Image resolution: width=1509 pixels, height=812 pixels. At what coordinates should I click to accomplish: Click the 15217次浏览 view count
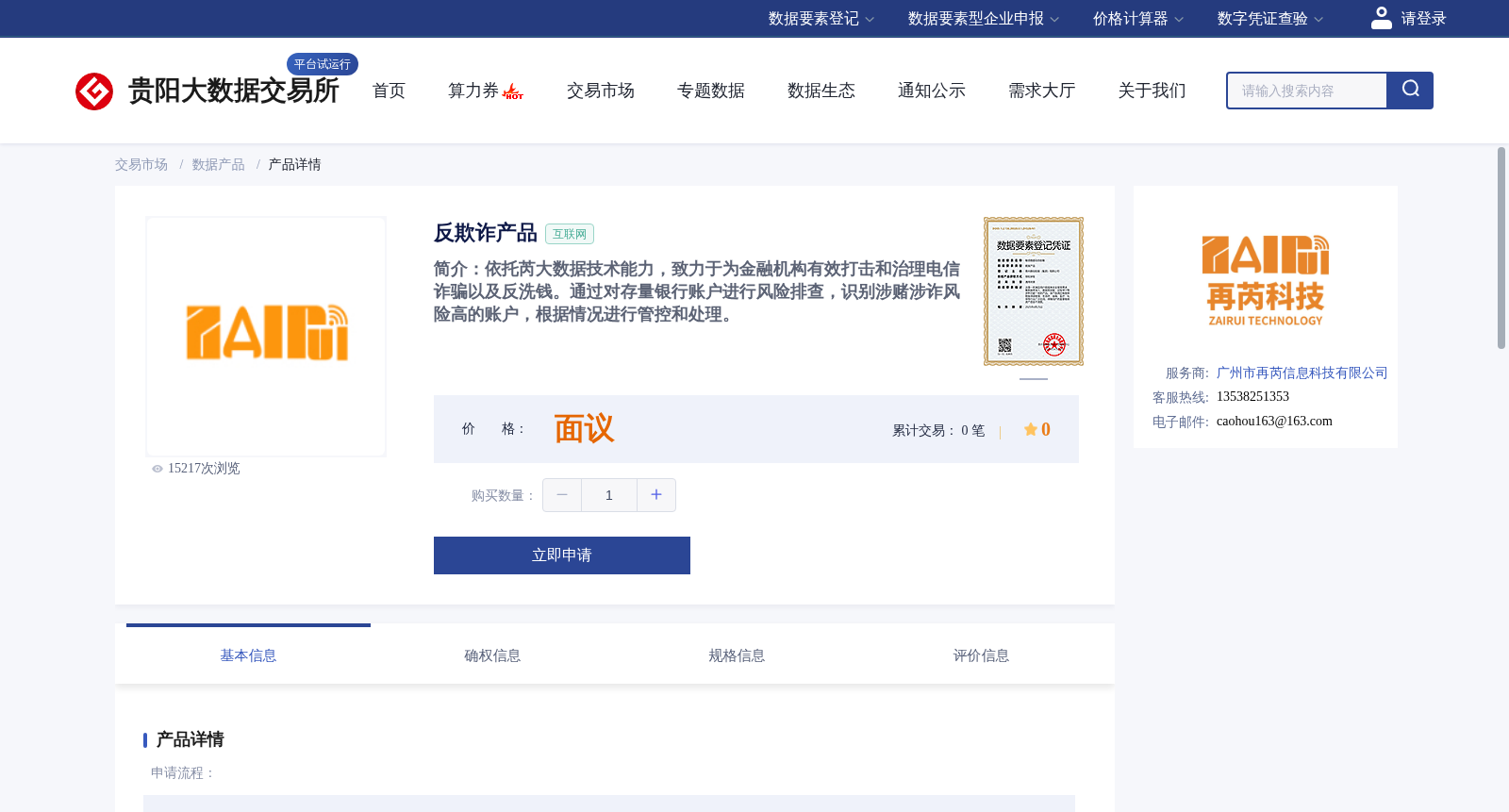204,469
